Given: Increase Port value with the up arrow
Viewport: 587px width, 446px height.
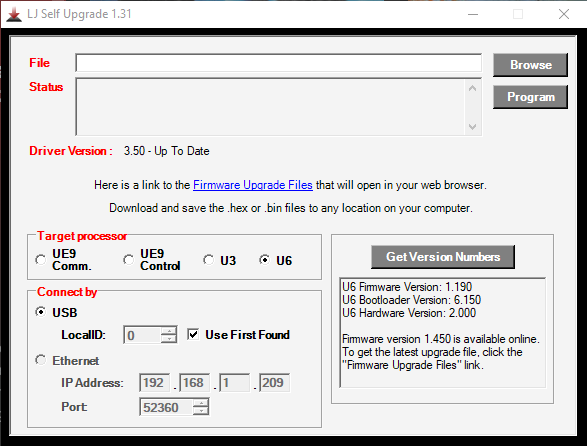Looking at the screenshot, I should click(x=201, y=403).
